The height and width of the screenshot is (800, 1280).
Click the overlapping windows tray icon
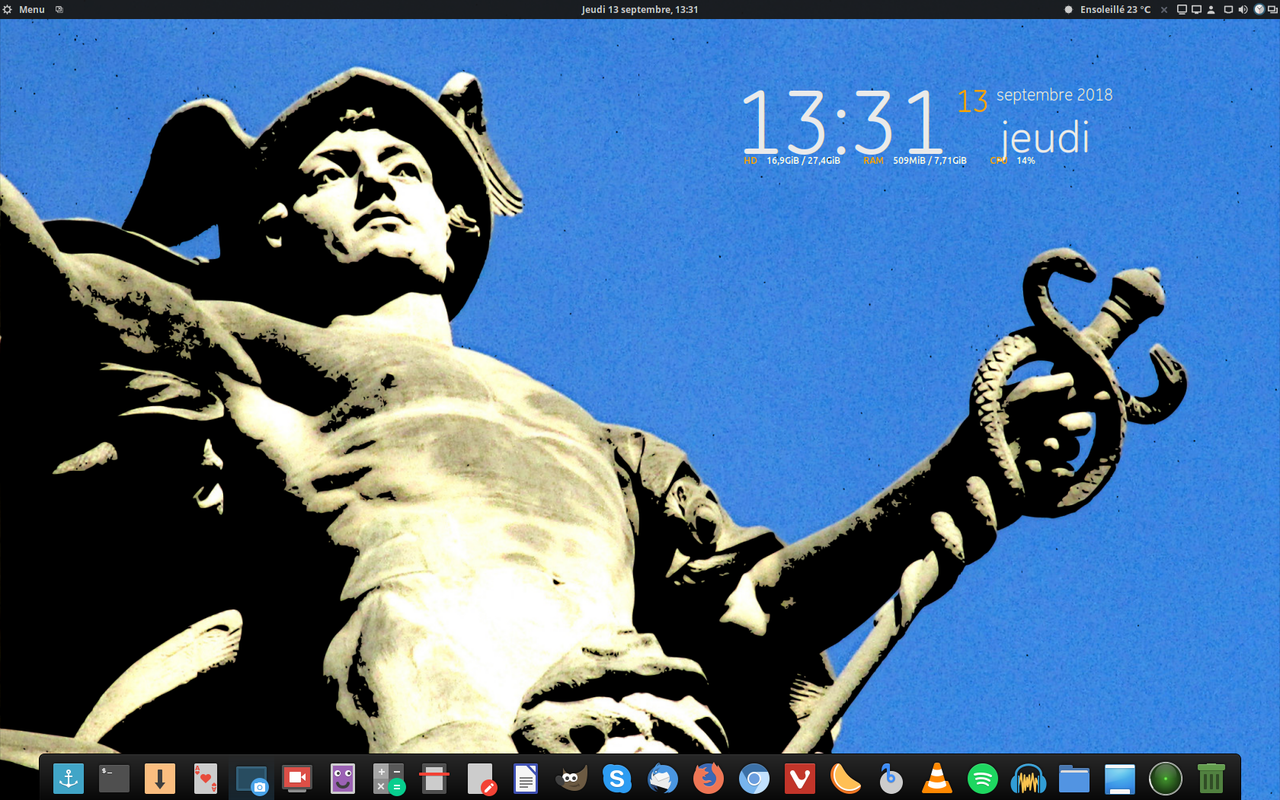click(x=1273, y=9)
